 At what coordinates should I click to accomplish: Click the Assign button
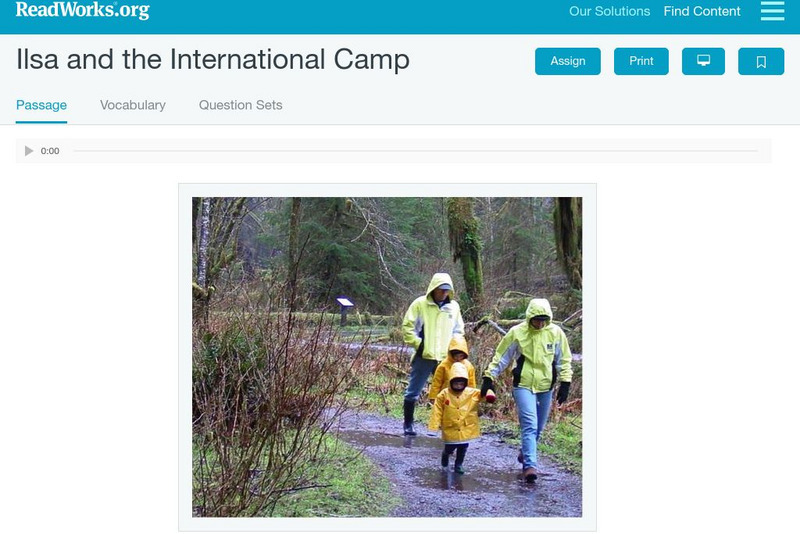click(x=567, y=61)
